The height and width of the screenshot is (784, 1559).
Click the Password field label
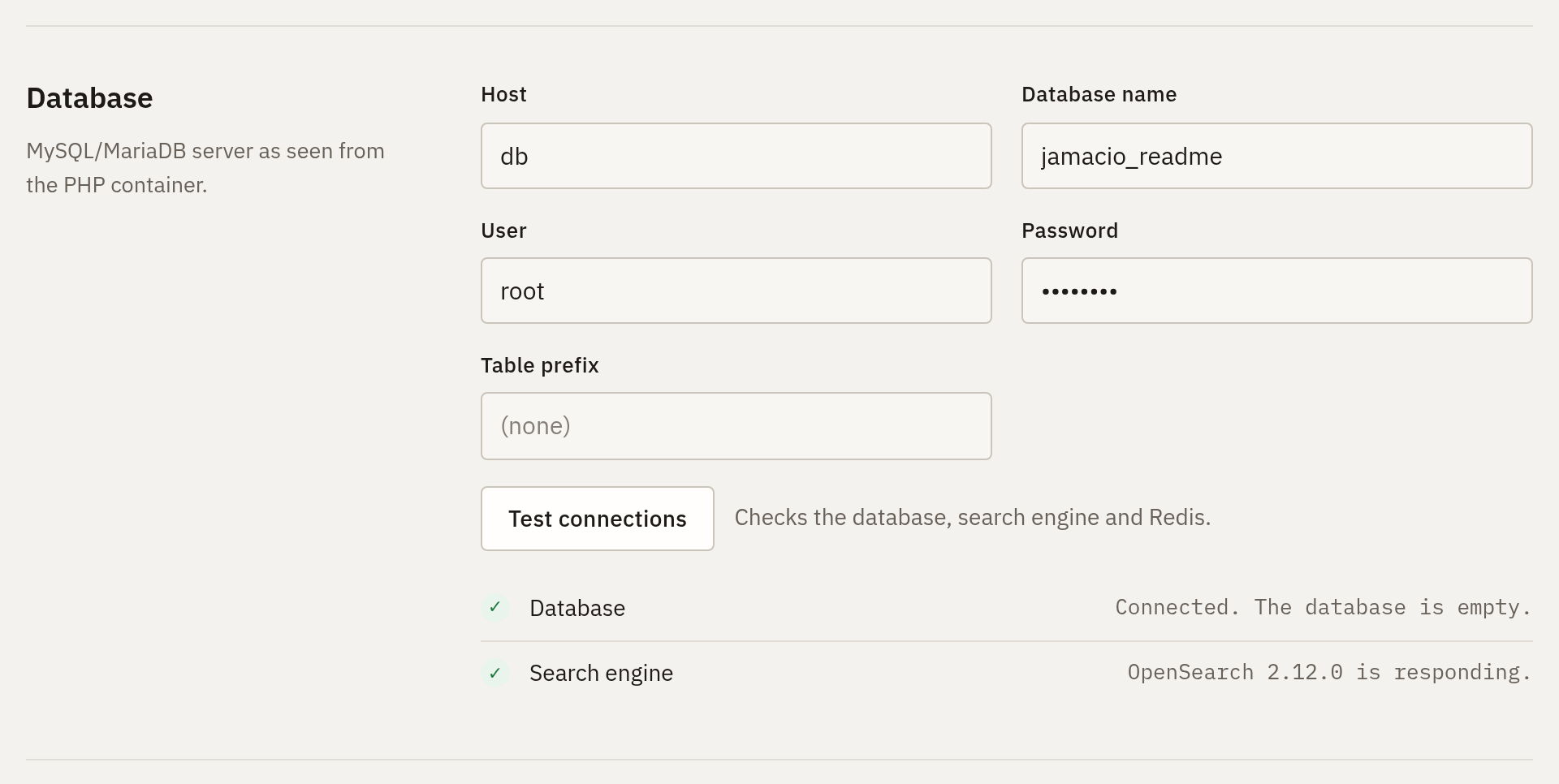click(x=1069, y=230)
